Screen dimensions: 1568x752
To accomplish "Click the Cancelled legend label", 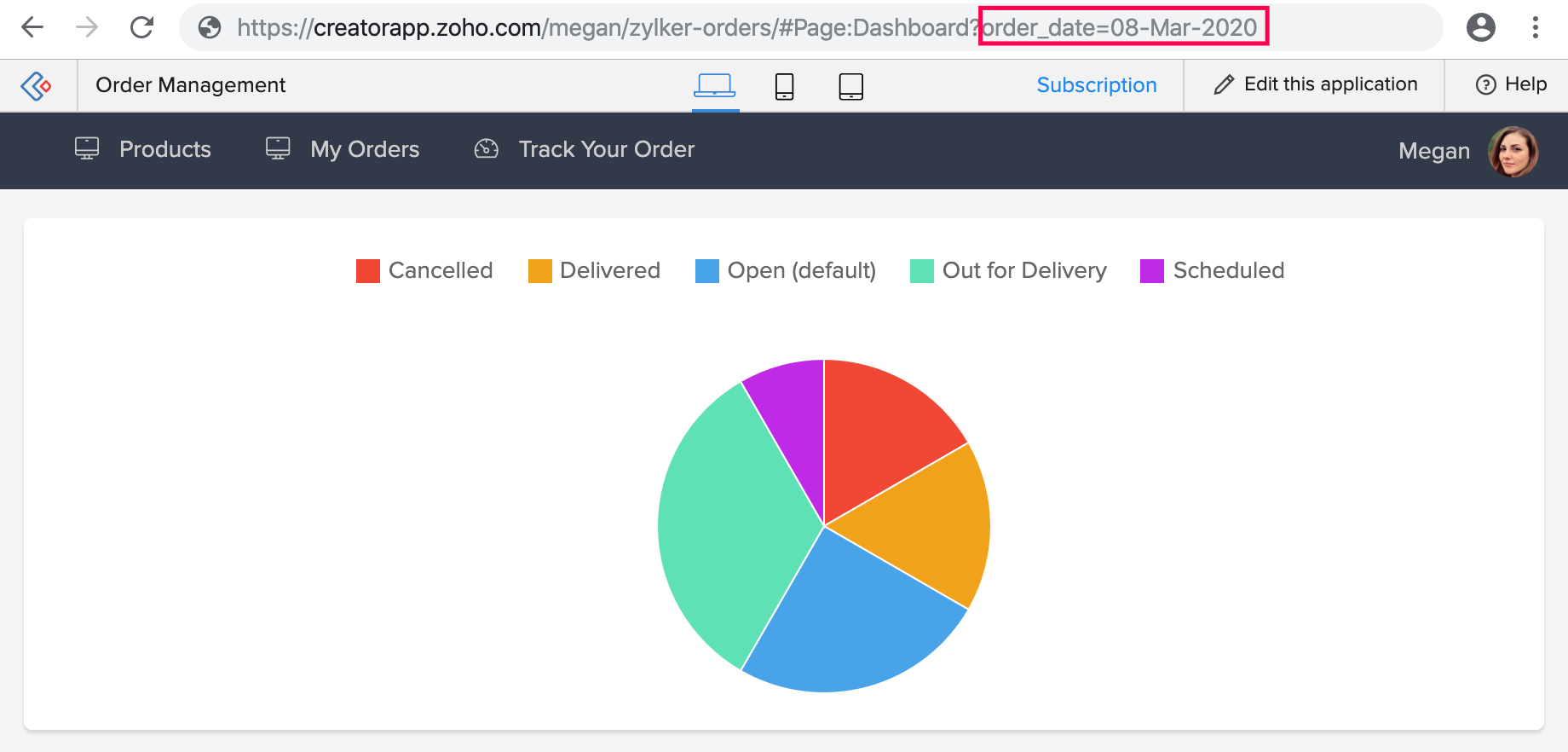I will click(x=441, y=270).
